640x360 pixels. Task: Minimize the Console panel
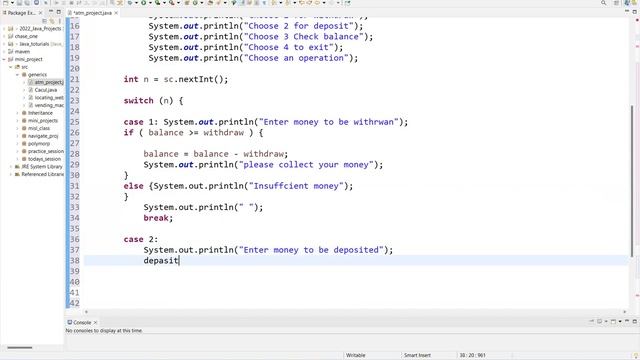click(x=627, y=322)
